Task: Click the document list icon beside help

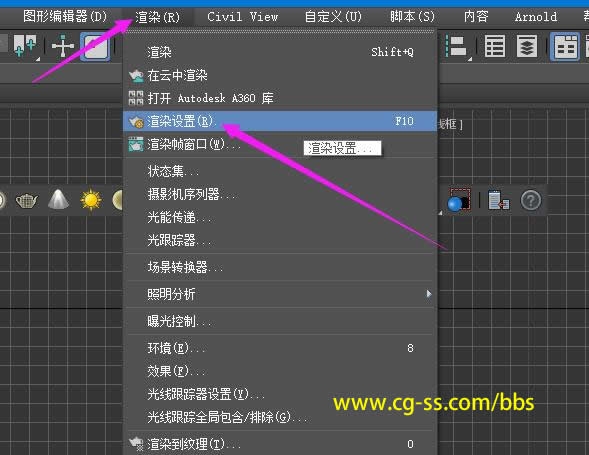Action: (498, 200)
